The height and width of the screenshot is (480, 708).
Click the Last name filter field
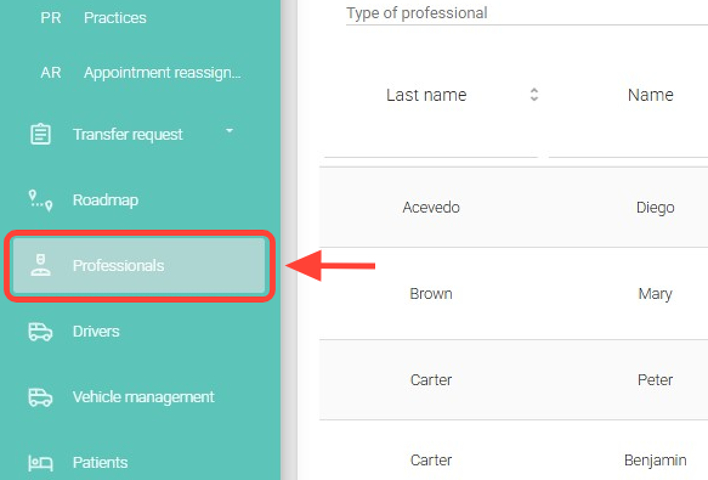pos(430,146)
